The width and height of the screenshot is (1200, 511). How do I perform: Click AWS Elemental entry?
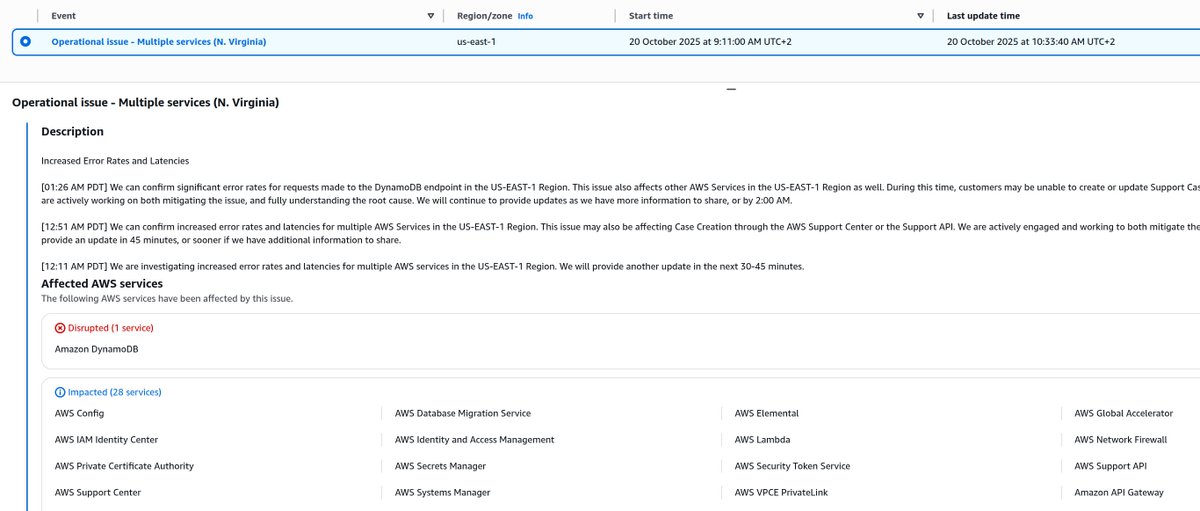[x=767, y=413]
